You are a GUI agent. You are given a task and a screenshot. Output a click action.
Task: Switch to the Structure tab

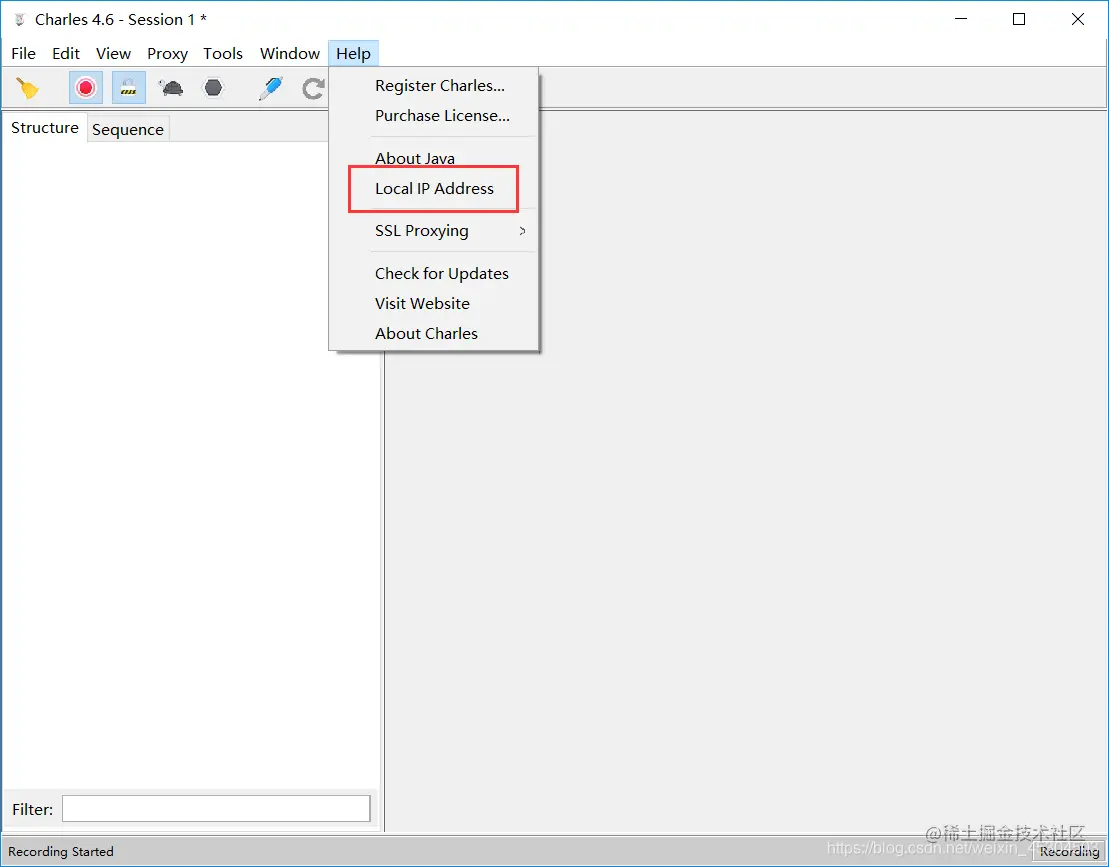45,128
